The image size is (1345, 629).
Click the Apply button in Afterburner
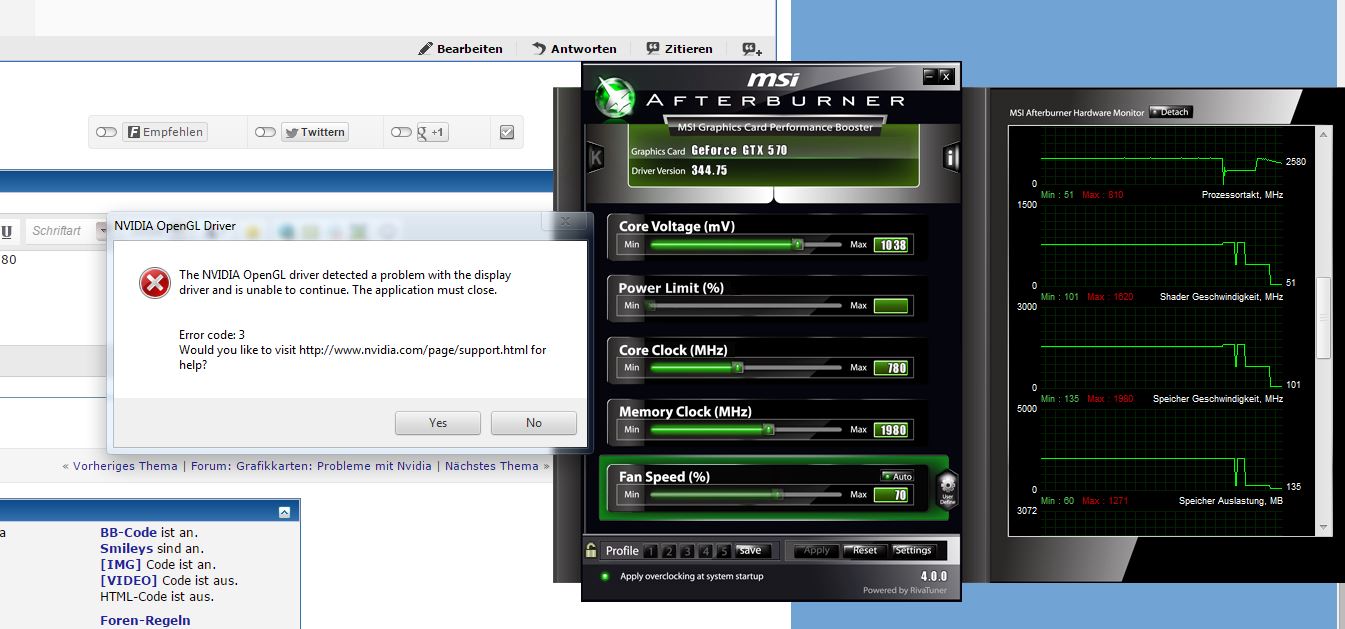coord(817,550)
